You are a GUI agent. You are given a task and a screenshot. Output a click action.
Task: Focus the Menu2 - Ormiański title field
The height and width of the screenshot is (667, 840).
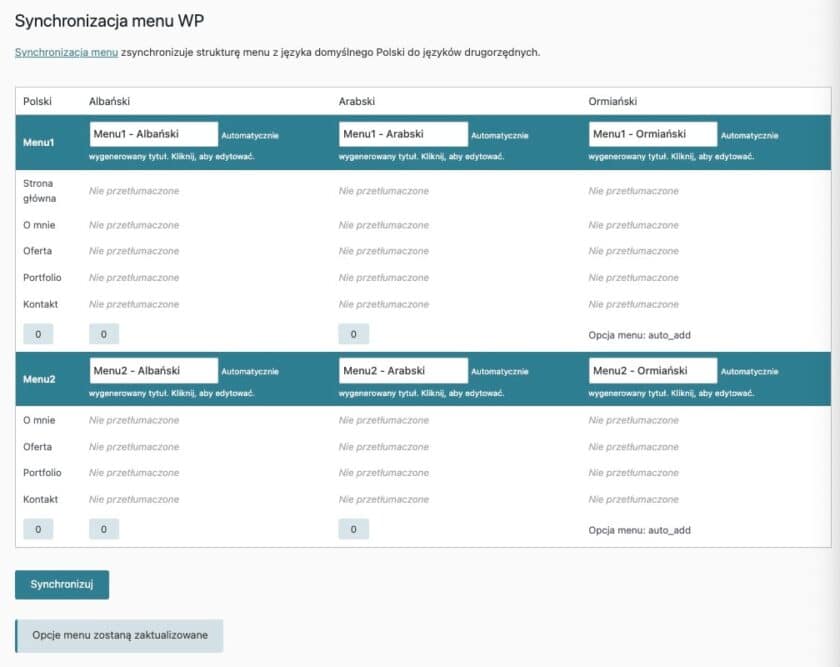(x=654, y=371)
